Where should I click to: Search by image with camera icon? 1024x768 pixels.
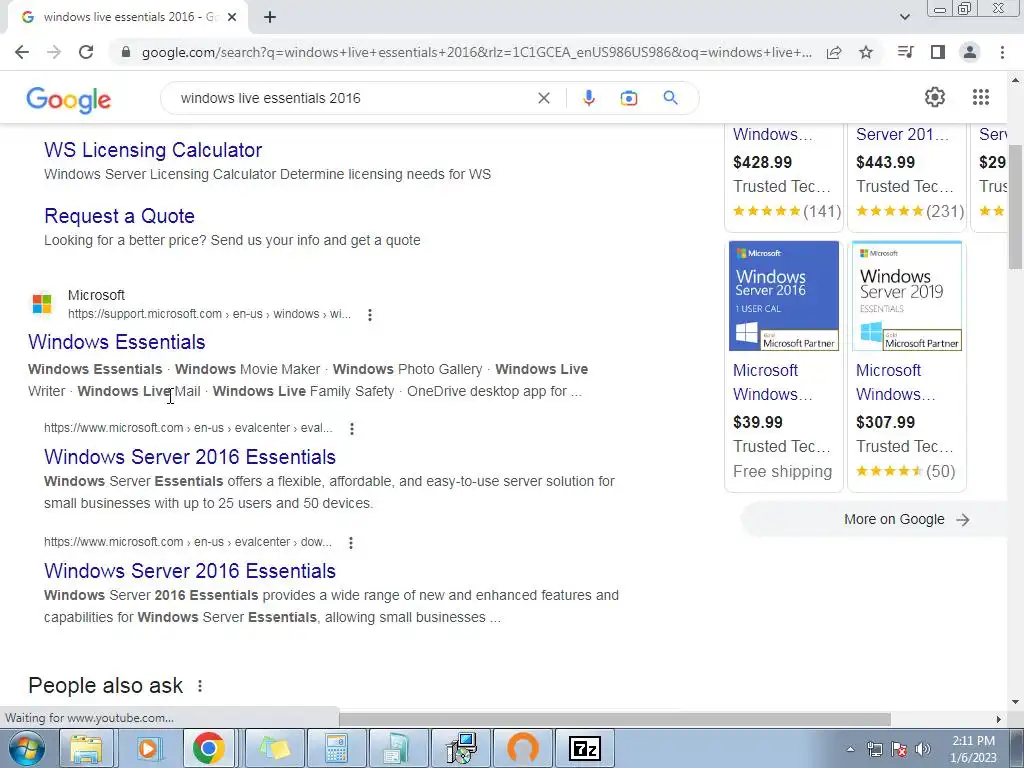pos(629,98)
